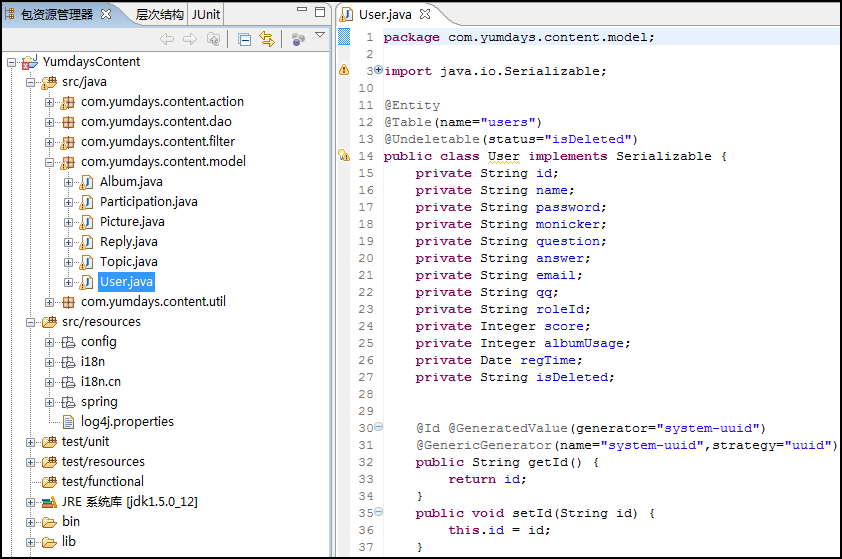Click the underlined User class name

click(503, 156)
